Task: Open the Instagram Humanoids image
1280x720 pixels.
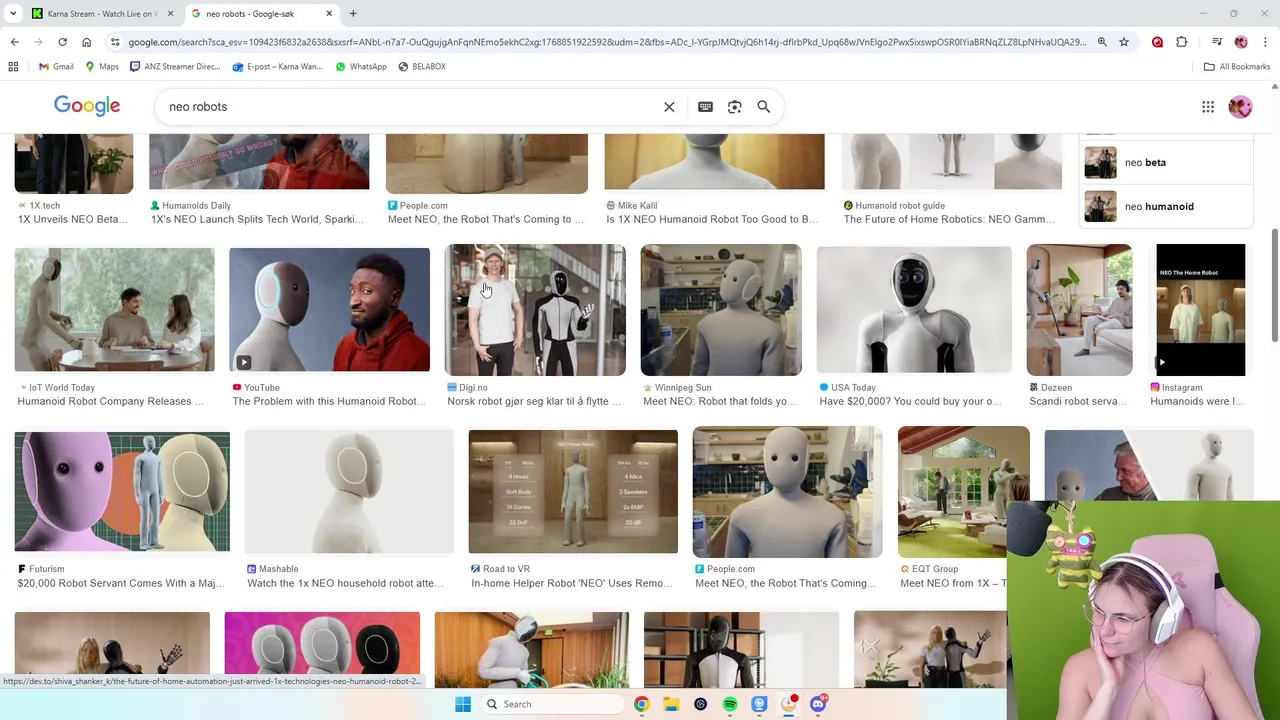Action: click(x=1201, y=310)
